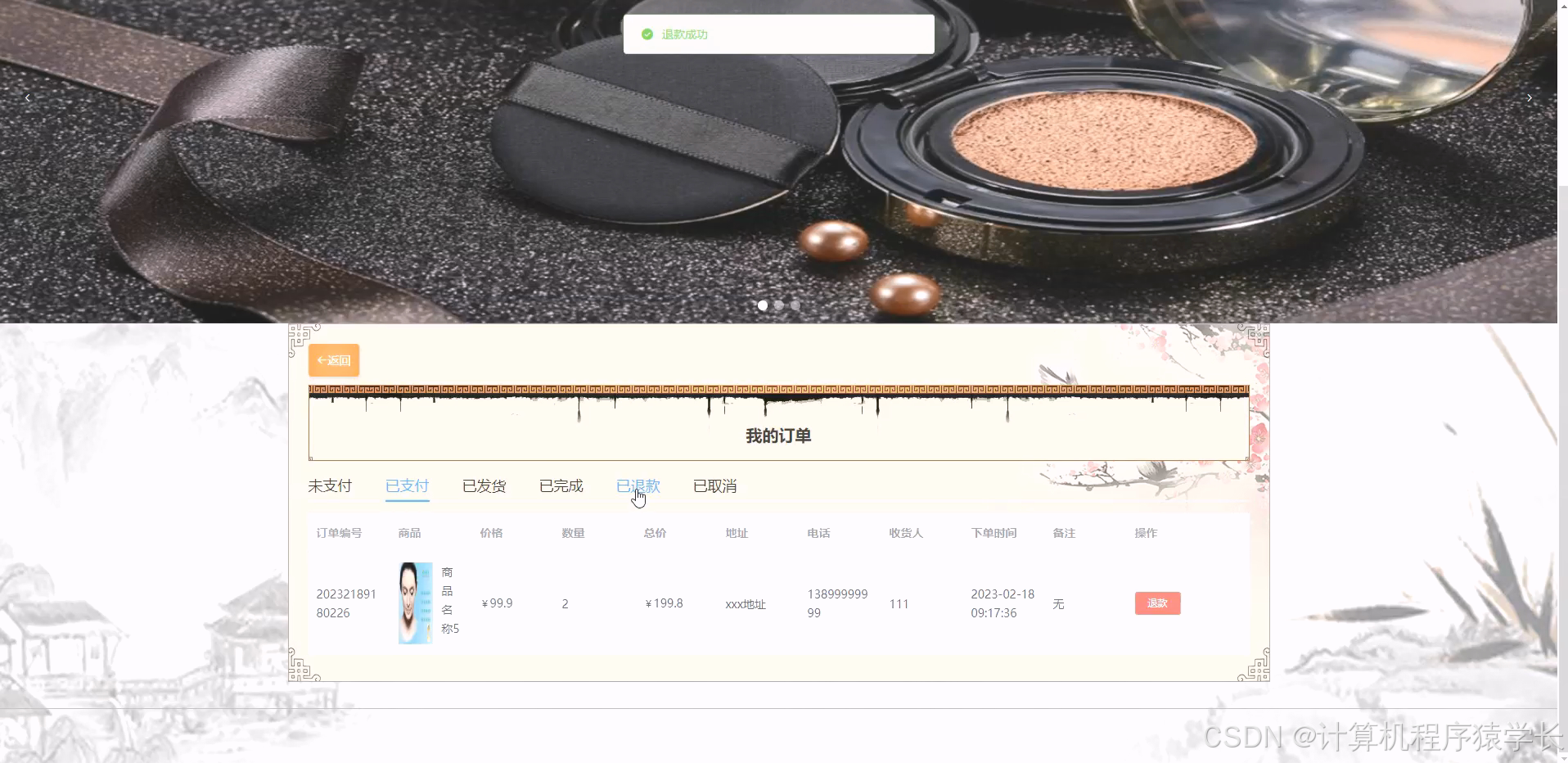This screenshot has height=763, width=1568.
Task: Click the 收货人 column header
Action: coord(906,533)
